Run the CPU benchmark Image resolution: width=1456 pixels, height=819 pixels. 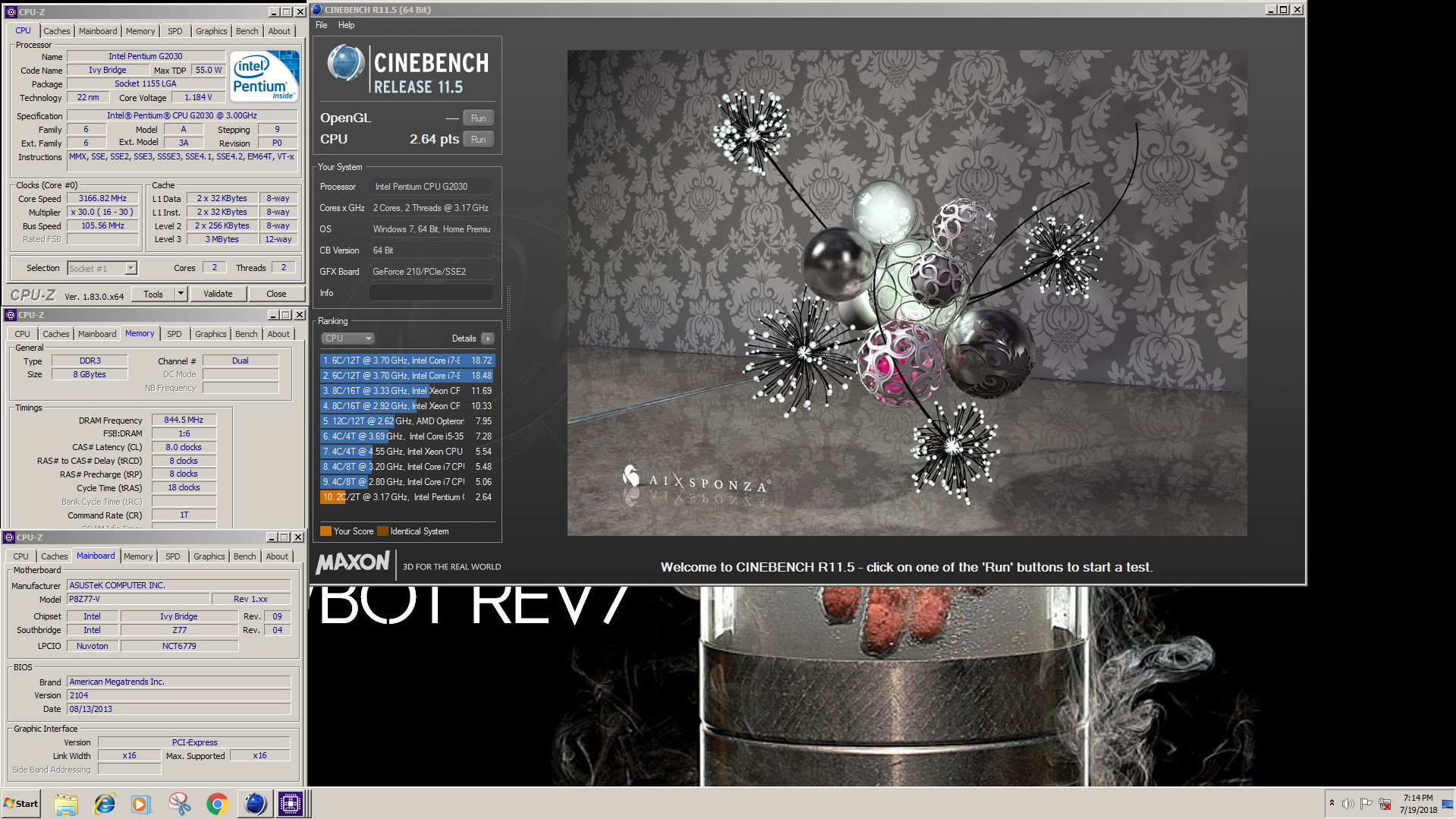point(478,140)
